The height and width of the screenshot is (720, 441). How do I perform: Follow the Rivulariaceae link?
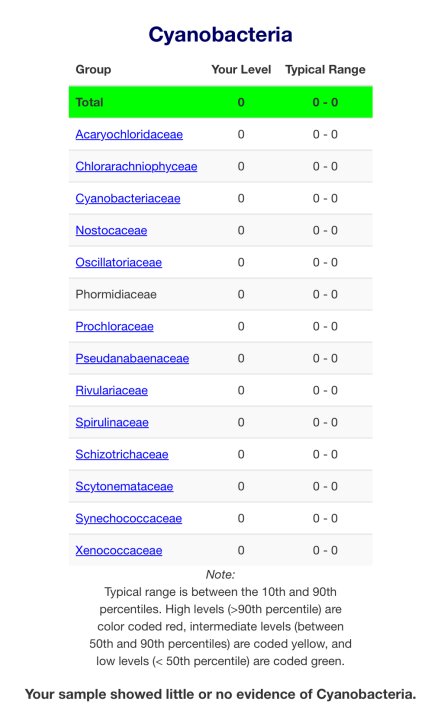[112, 391]
